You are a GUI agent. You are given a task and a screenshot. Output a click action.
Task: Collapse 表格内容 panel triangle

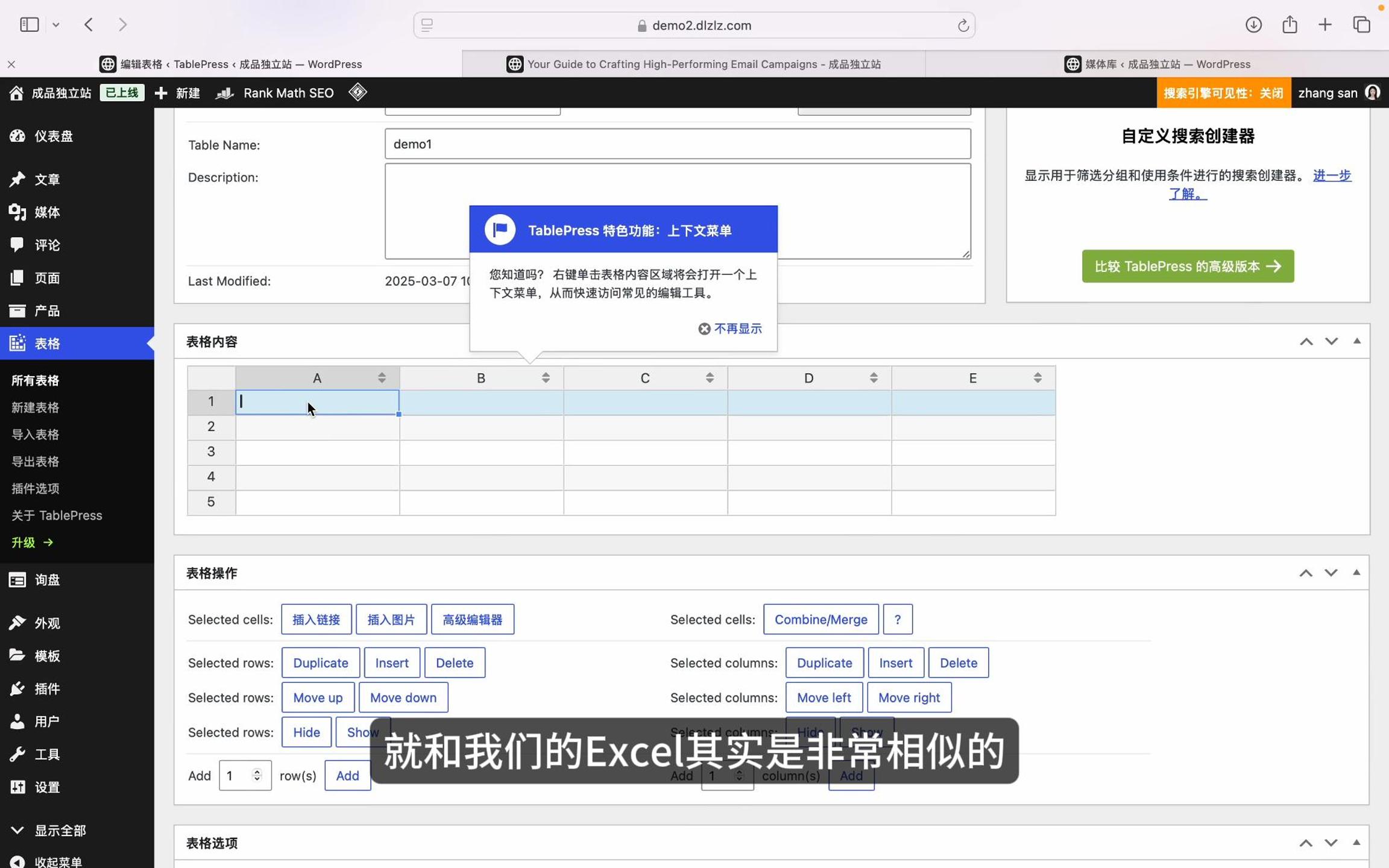pyautogui.click(x=1356, y=341)
